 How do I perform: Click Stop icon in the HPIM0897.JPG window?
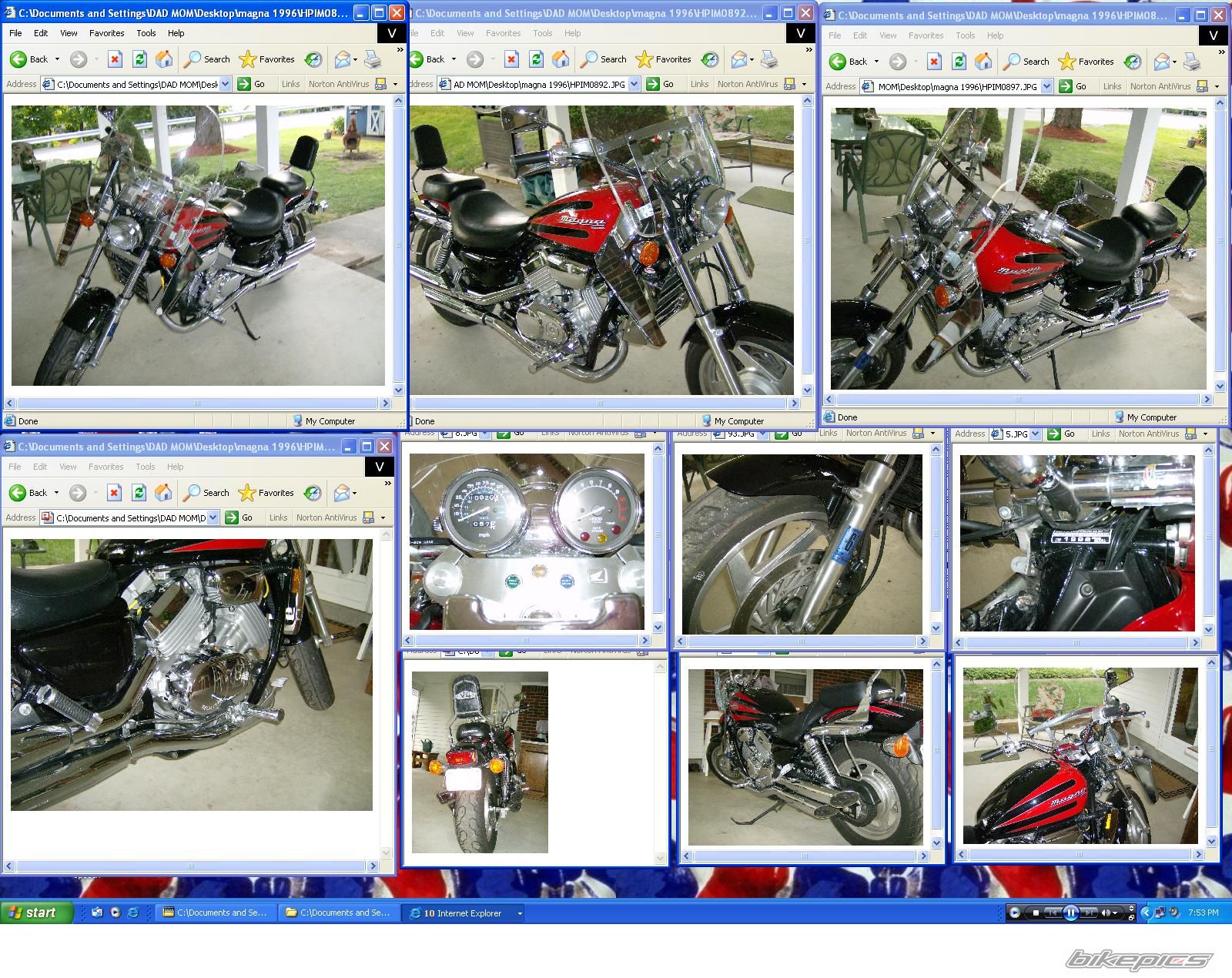(934, 62)
